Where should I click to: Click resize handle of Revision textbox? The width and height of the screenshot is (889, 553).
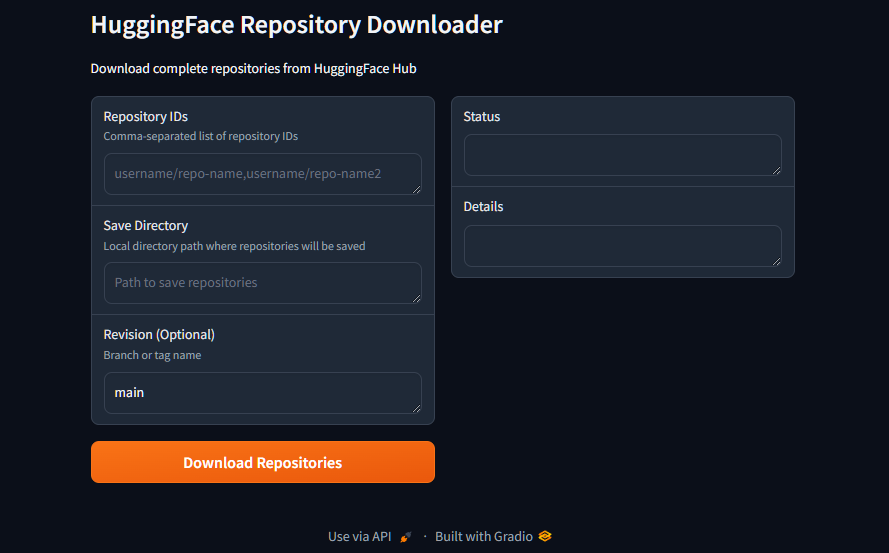(x=417, y=408)
